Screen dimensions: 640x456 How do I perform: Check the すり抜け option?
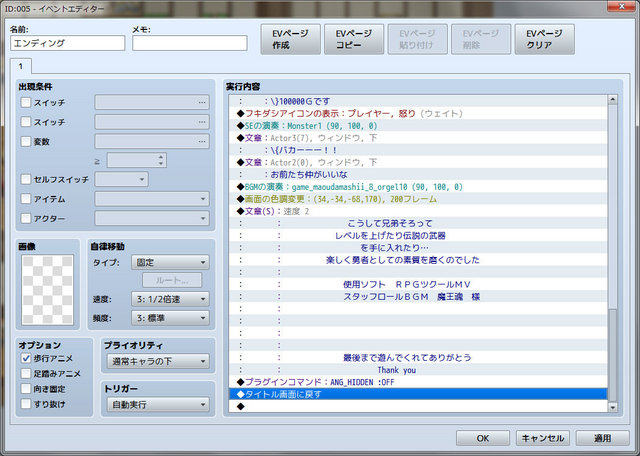point(26,404)
